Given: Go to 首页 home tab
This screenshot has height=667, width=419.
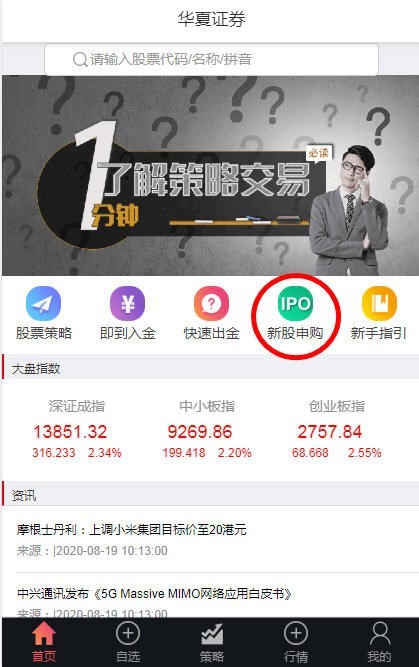Looking at the screenshot, I should (44, 642).
